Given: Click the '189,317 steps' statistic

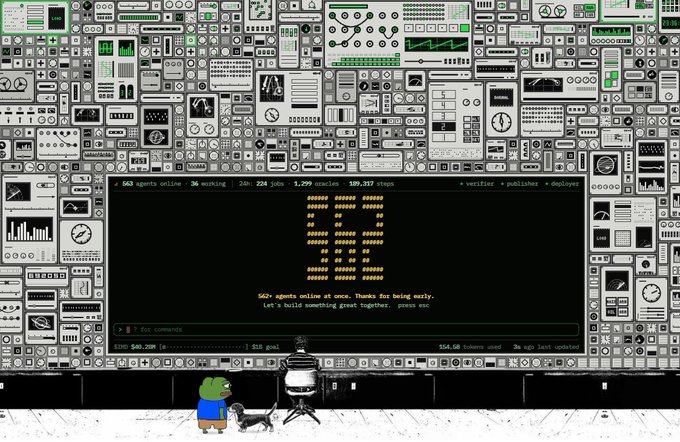Looking at the screenshot, I should (371, 184).
